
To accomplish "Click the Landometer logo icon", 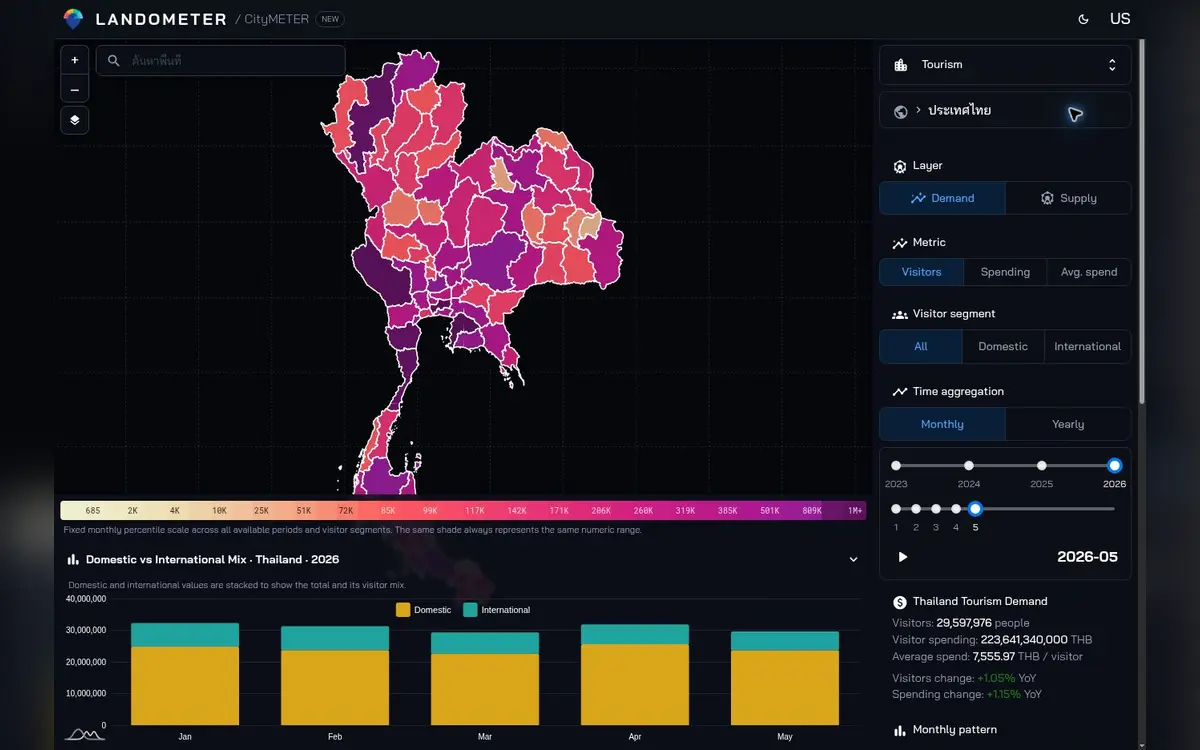I will point(73,19).
